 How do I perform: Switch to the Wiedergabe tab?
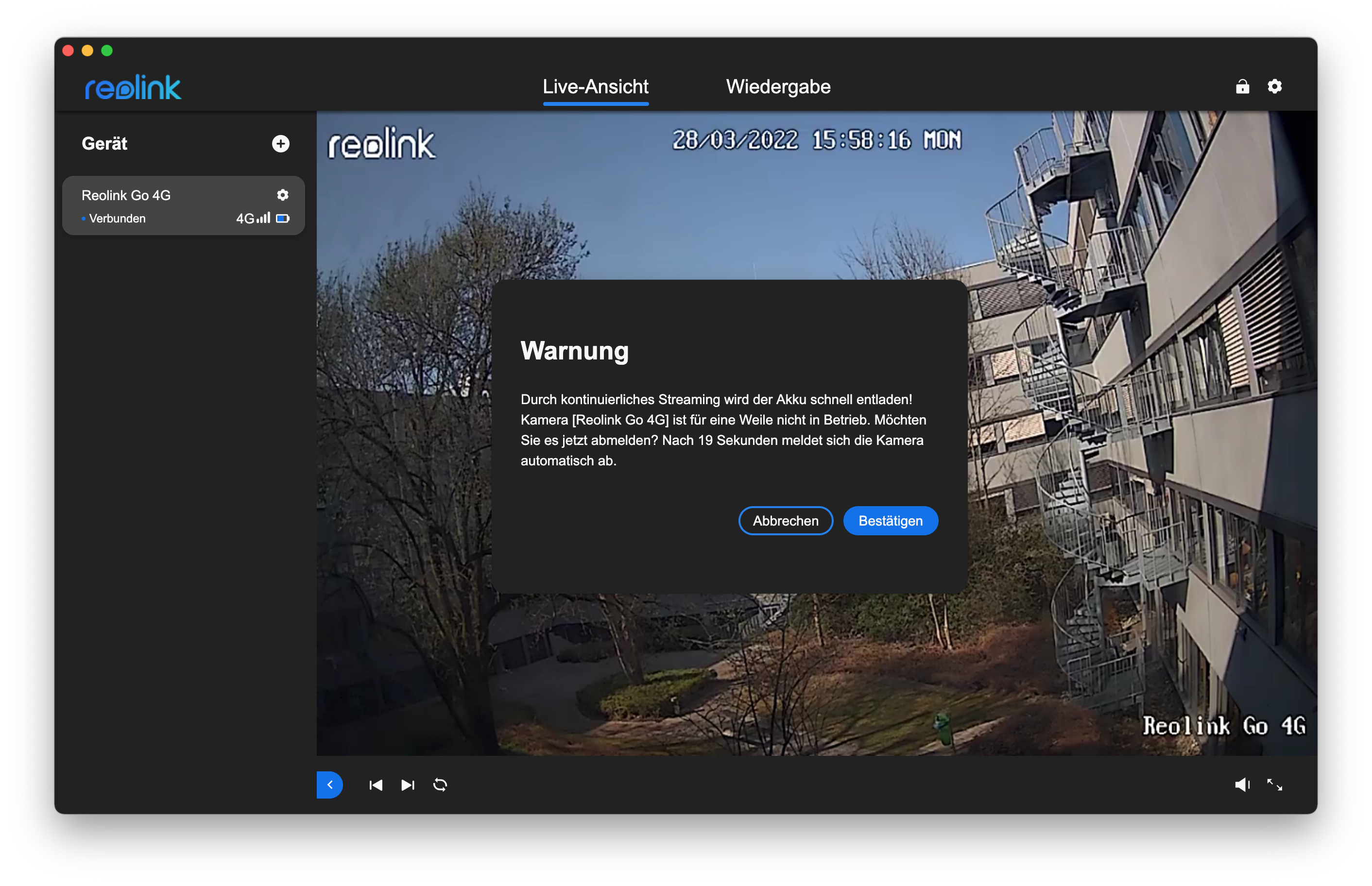tap(778, 86)
